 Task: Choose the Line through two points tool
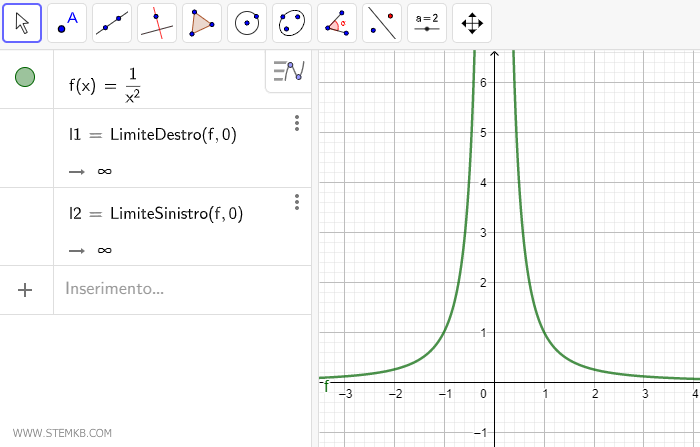pos(112,22)
